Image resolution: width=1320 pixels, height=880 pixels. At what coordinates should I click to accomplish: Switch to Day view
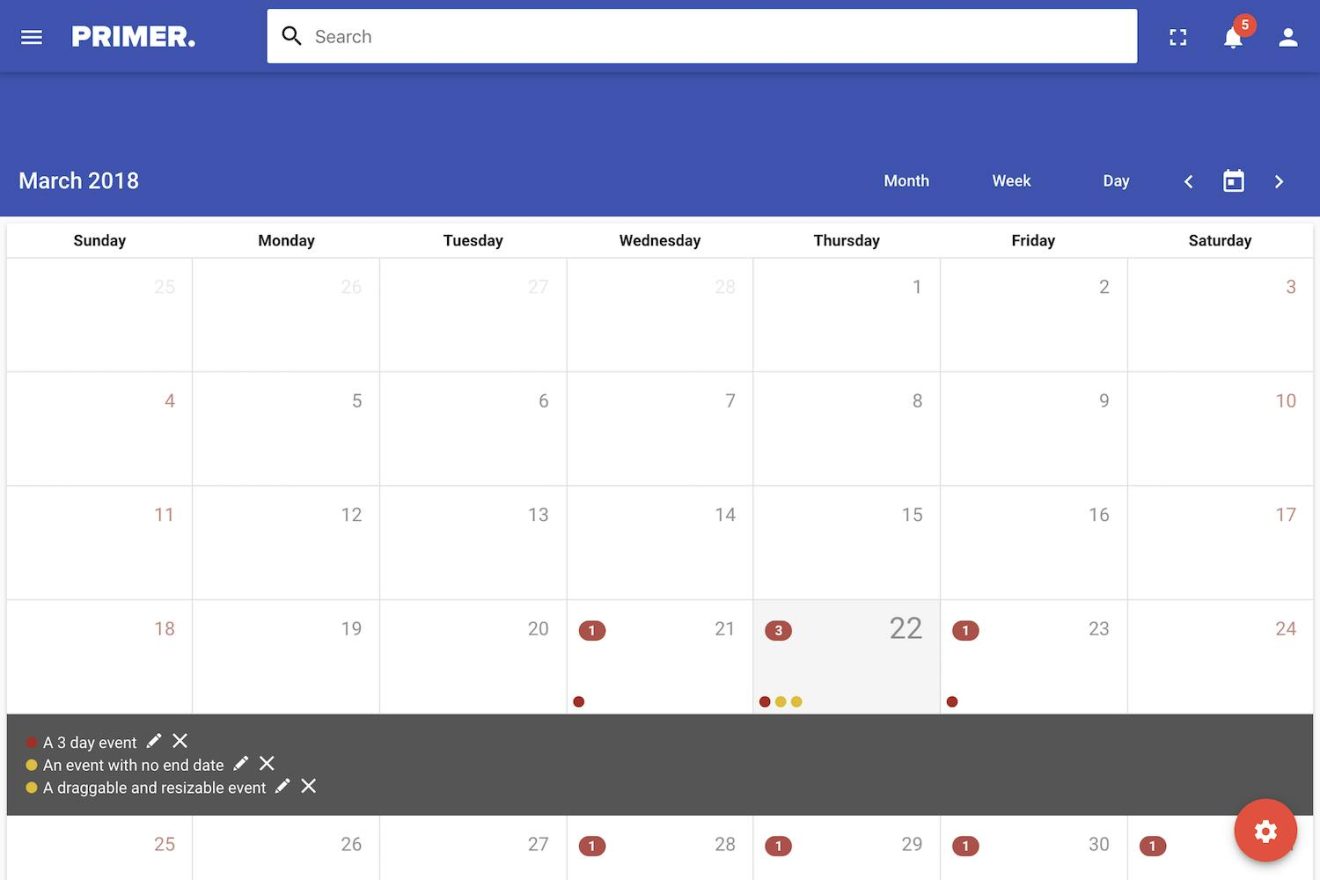point(1116,181)
